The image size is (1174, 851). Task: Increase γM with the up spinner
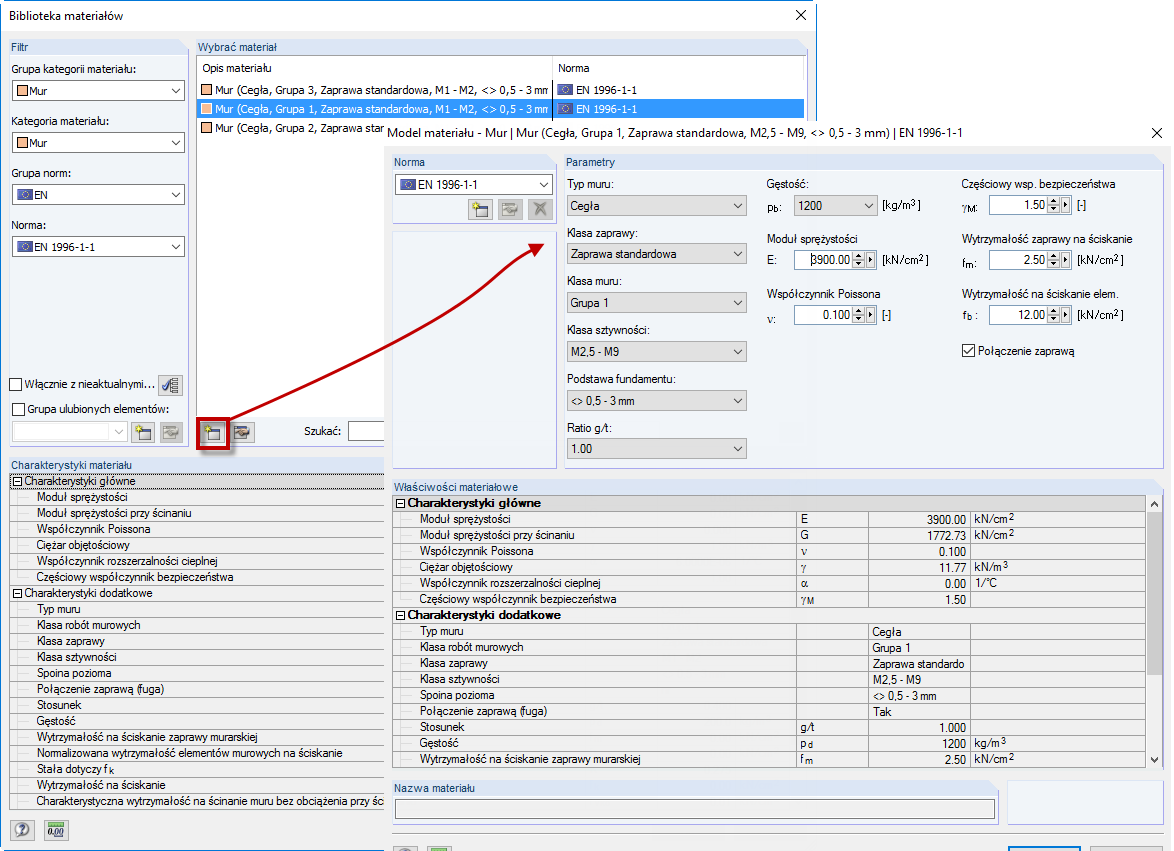pos(1053,201)
